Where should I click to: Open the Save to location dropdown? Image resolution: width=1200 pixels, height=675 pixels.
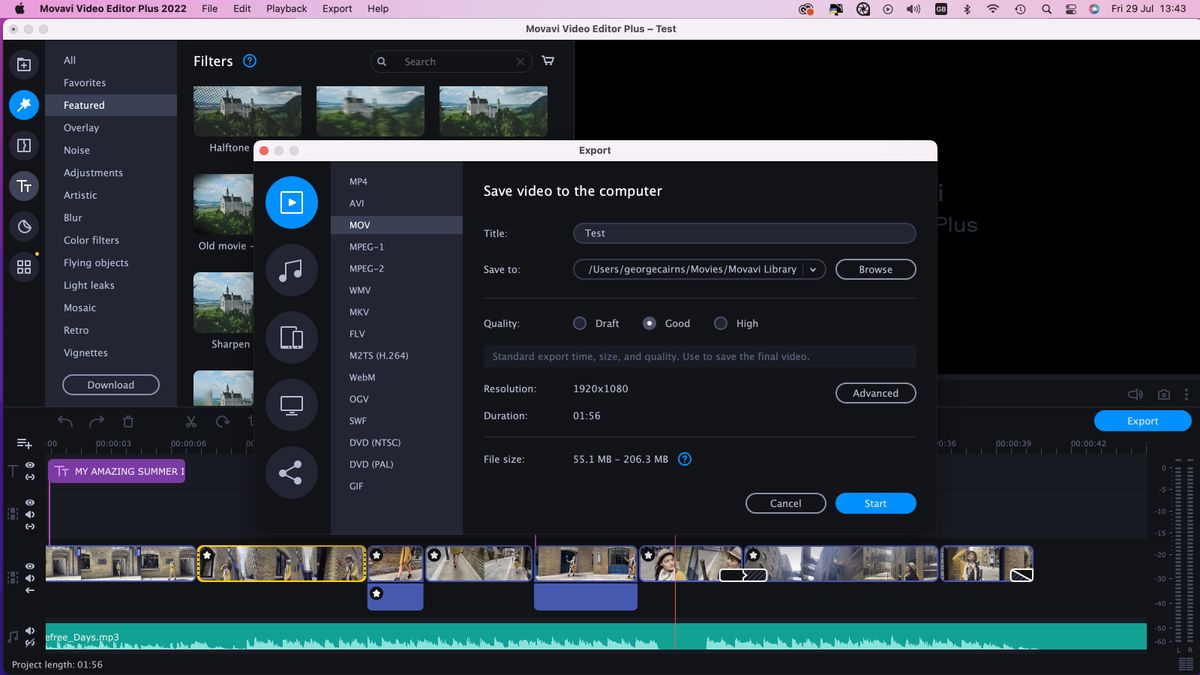point(813,269)
